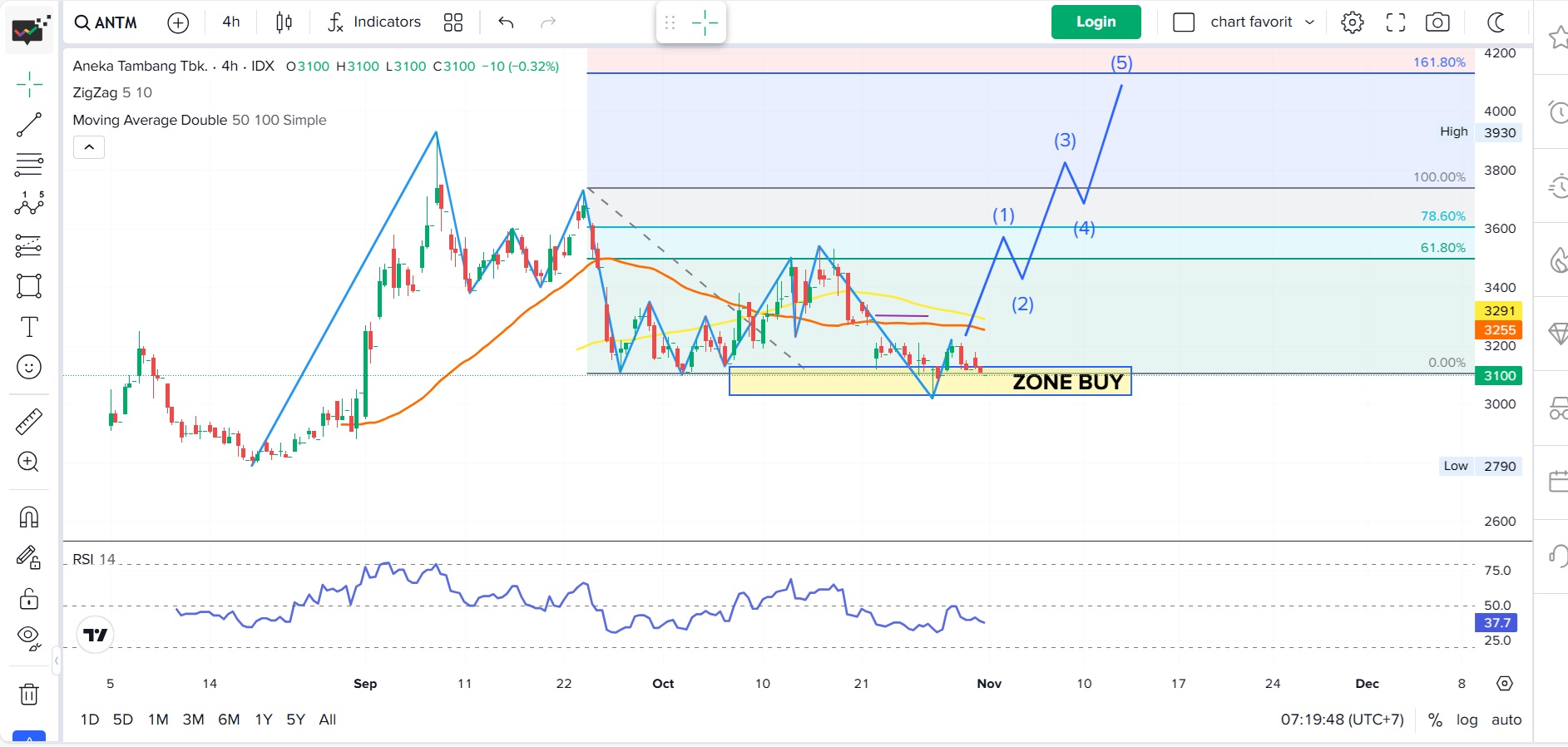
Task: Click the trash icon to remove drawings
Action: pyautogui.click(x=29, y=694)
